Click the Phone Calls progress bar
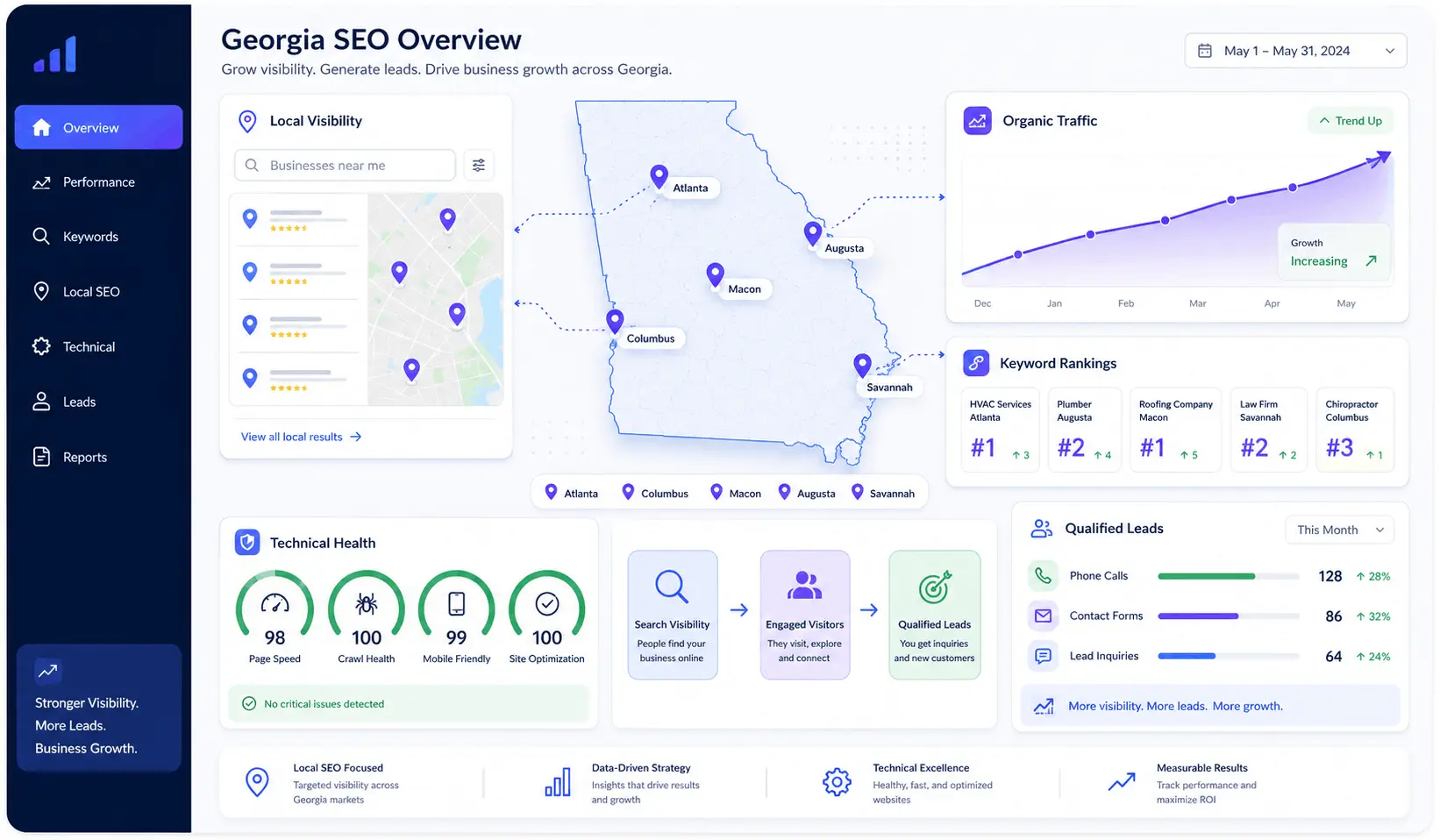This screenshot has height=840, width=1440. [x=1229, y=576]
